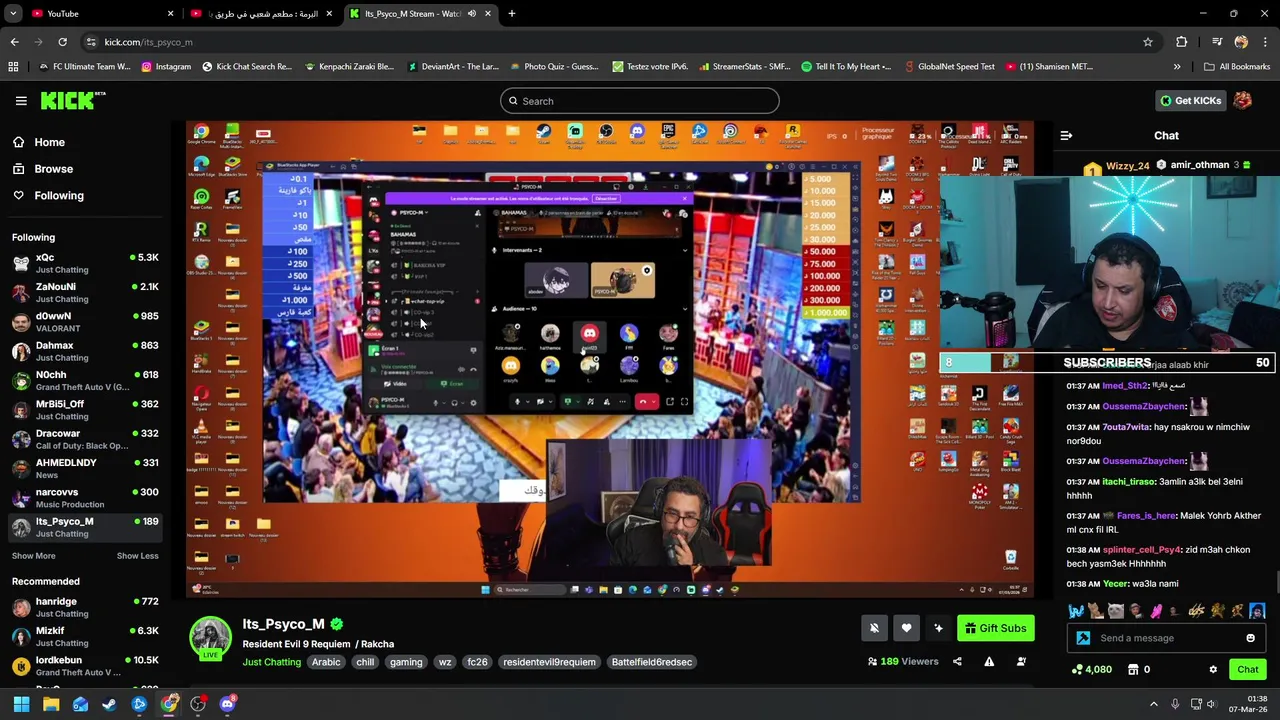Open hanridge recommended channel

click(x=85, y=607)
